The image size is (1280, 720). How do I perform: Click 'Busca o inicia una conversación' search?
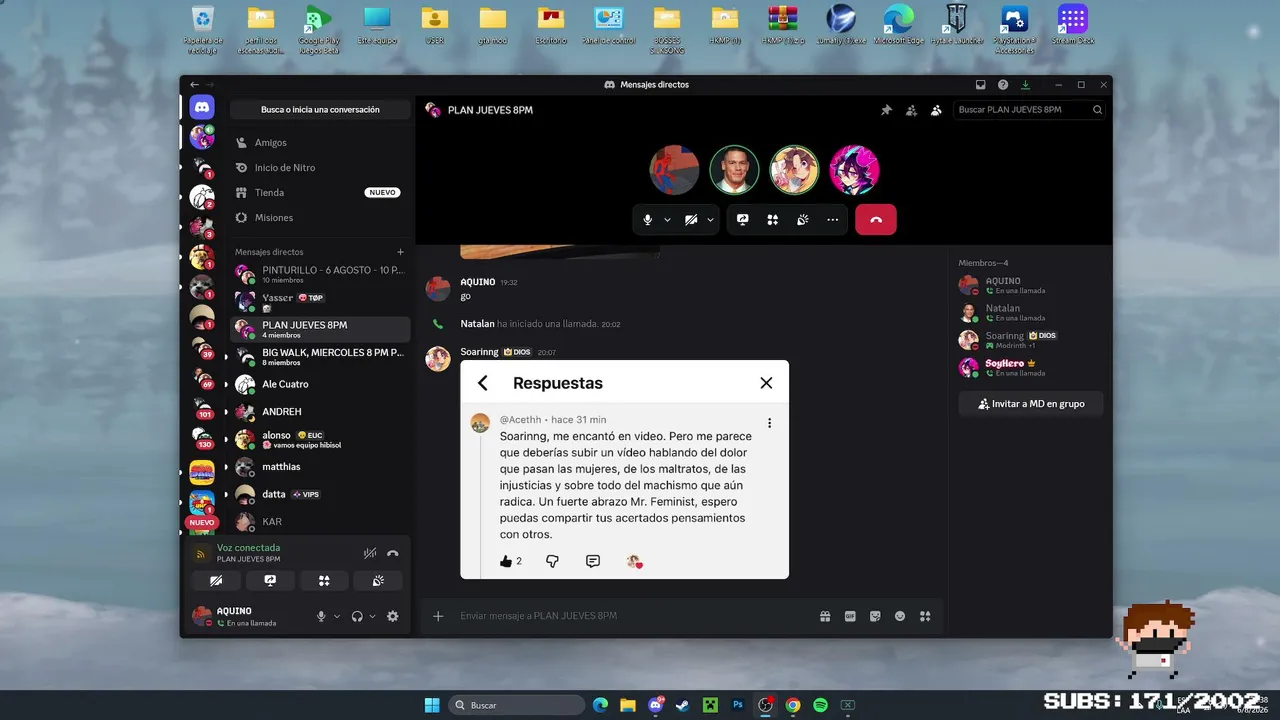click(x=320, y=110)
